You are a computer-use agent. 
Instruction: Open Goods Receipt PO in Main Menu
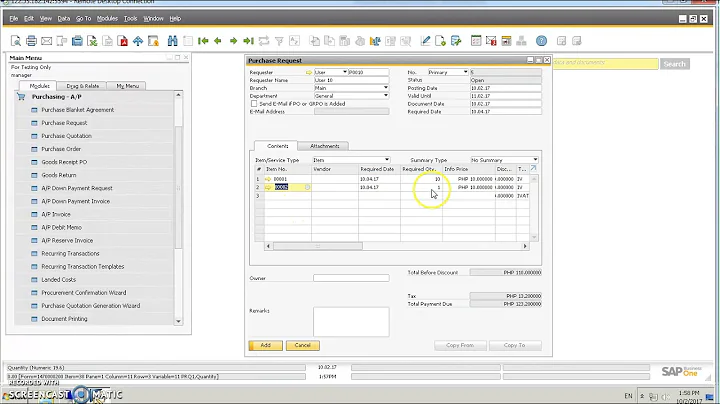(x=64, y=162)
